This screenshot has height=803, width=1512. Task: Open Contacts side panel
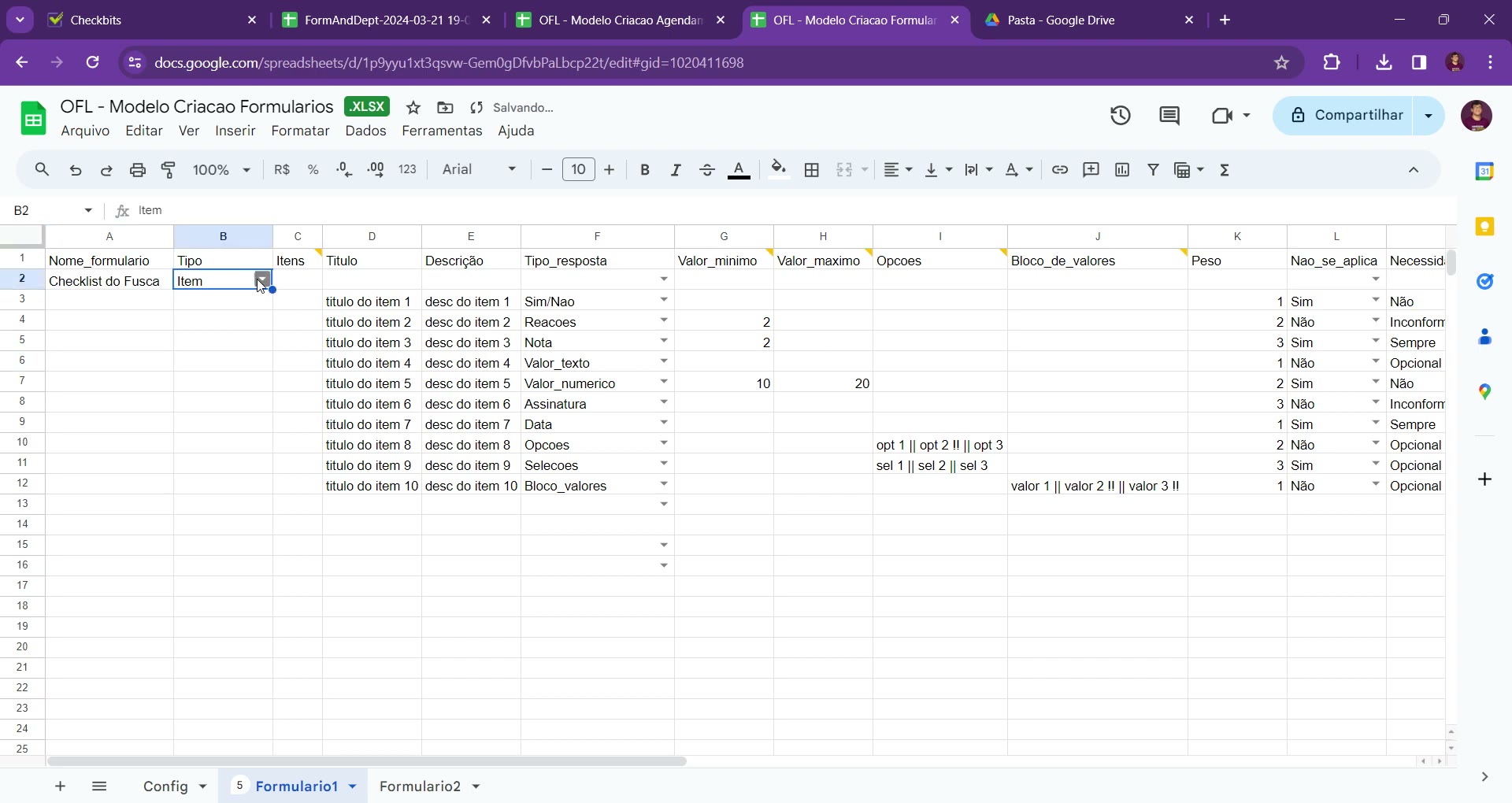pyautogui.click(x=1484, y=337)
